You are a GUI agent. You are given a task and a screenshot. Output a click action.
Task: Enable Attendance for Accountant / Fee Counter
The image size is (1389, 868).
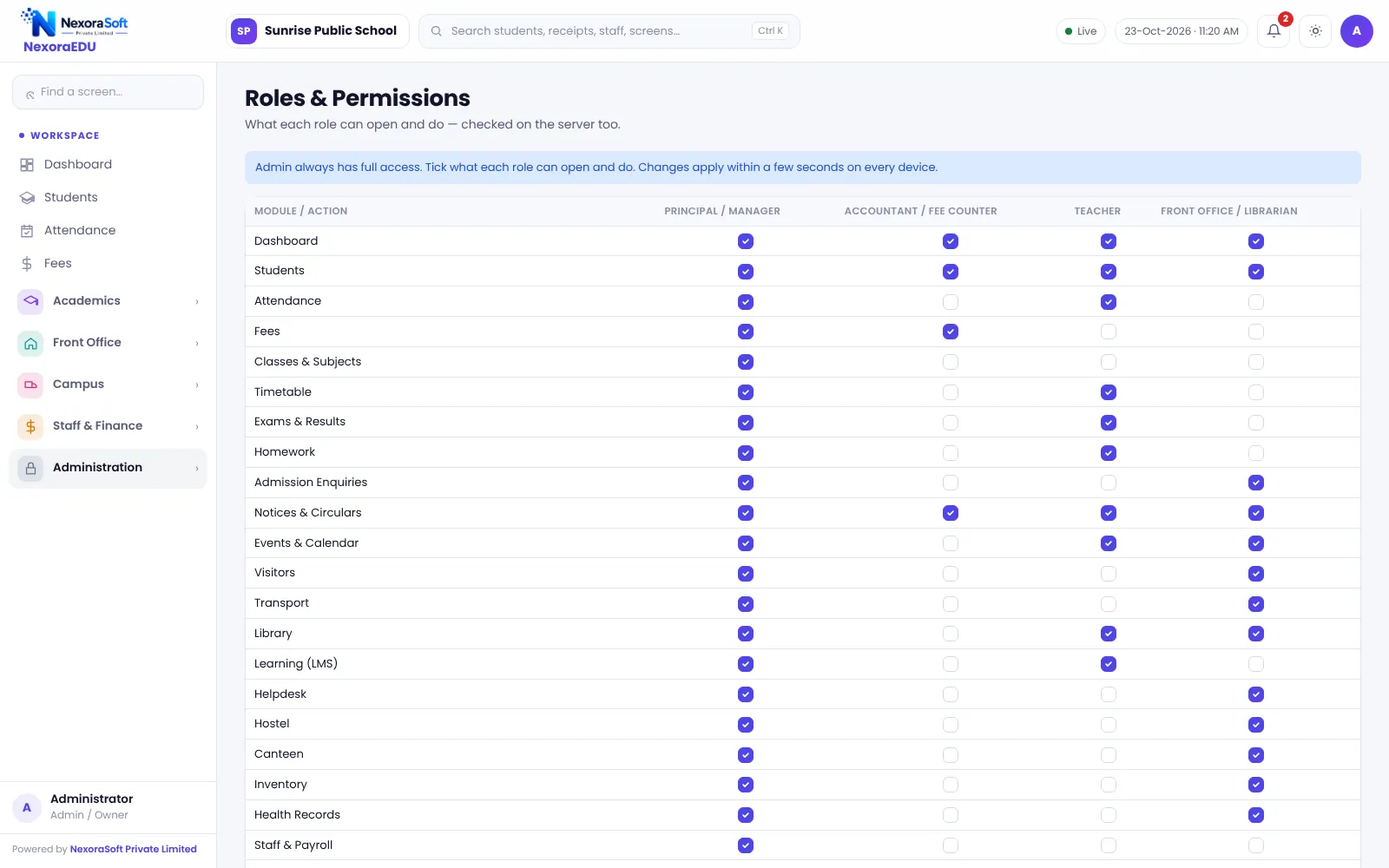coord(951,302)
